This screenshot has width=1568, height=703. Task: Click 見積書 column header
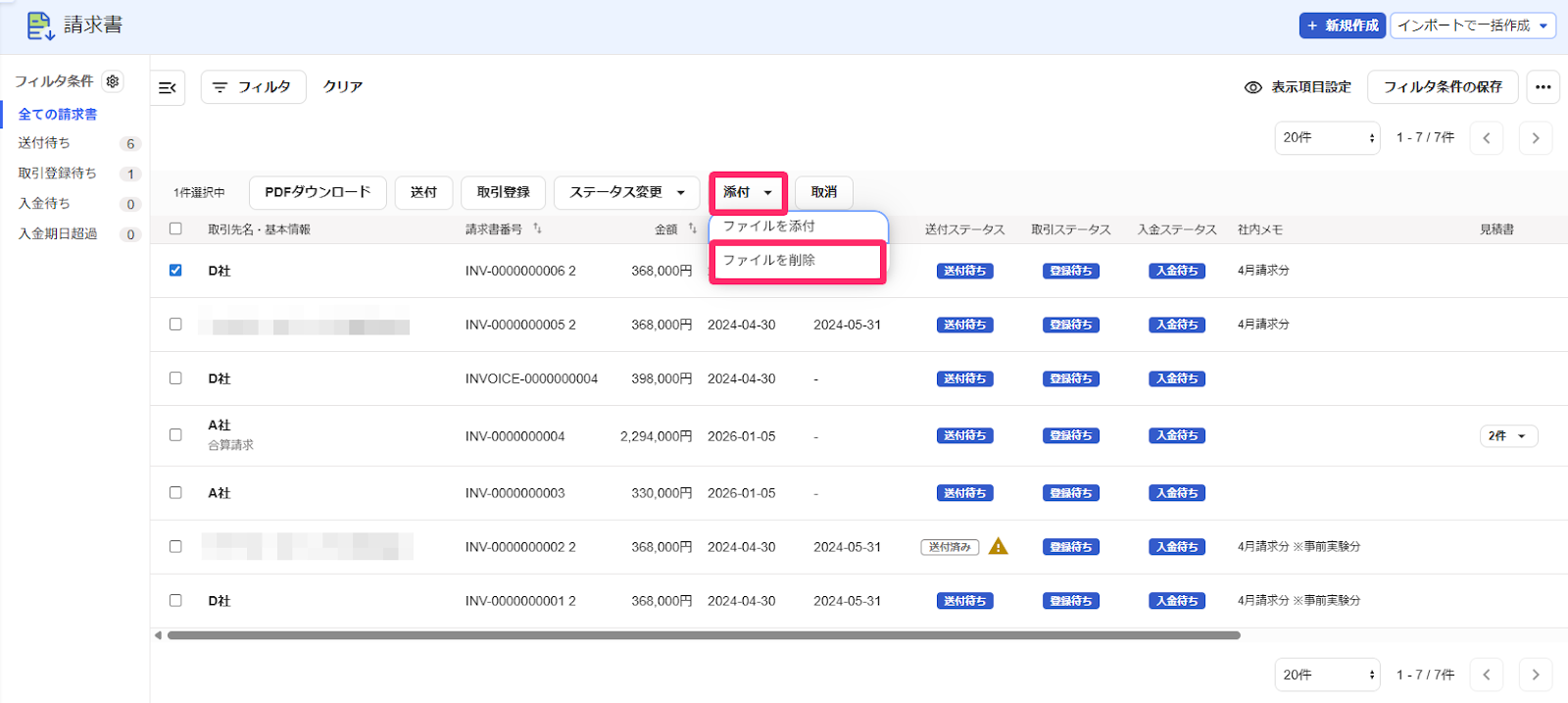pyautogui.click(x=1496, y=229)
